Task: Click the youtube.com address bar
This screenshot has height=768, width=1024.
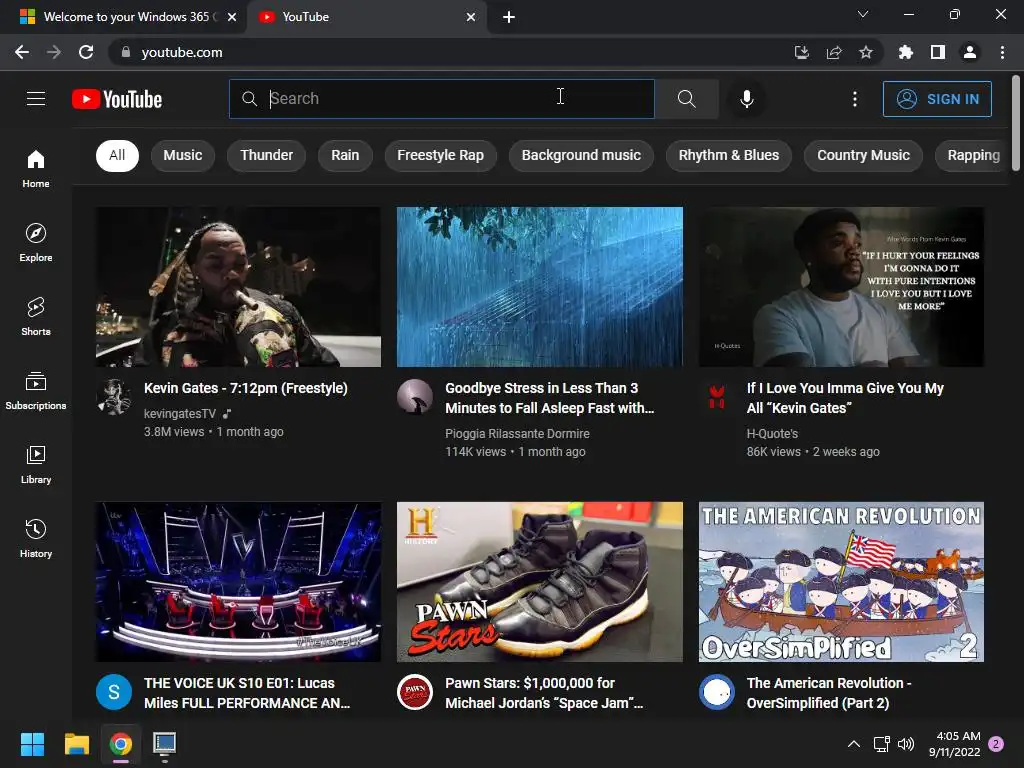Action: [451, 52]
